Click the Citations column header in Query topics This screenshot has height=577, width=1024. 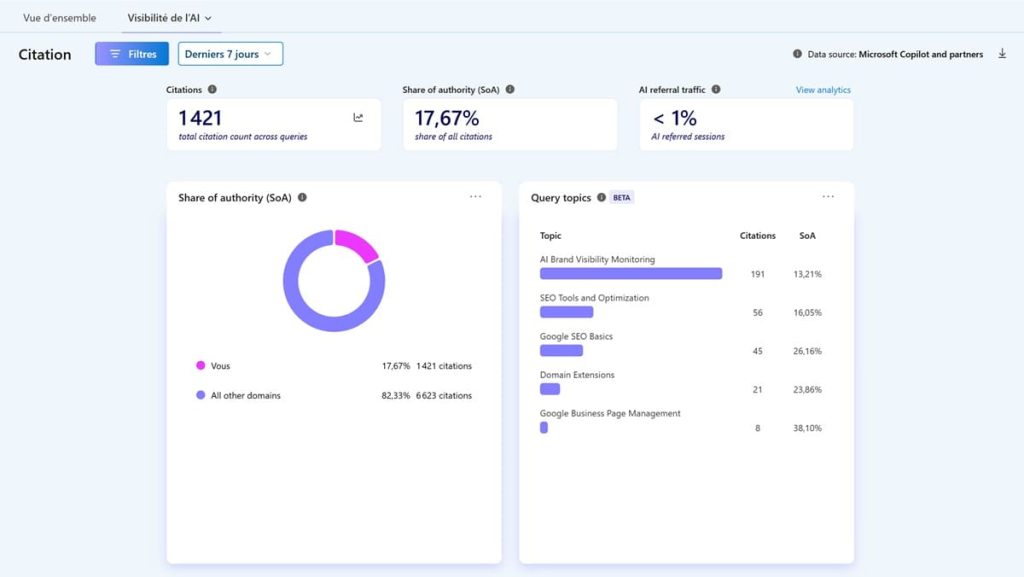click(758, 236)
